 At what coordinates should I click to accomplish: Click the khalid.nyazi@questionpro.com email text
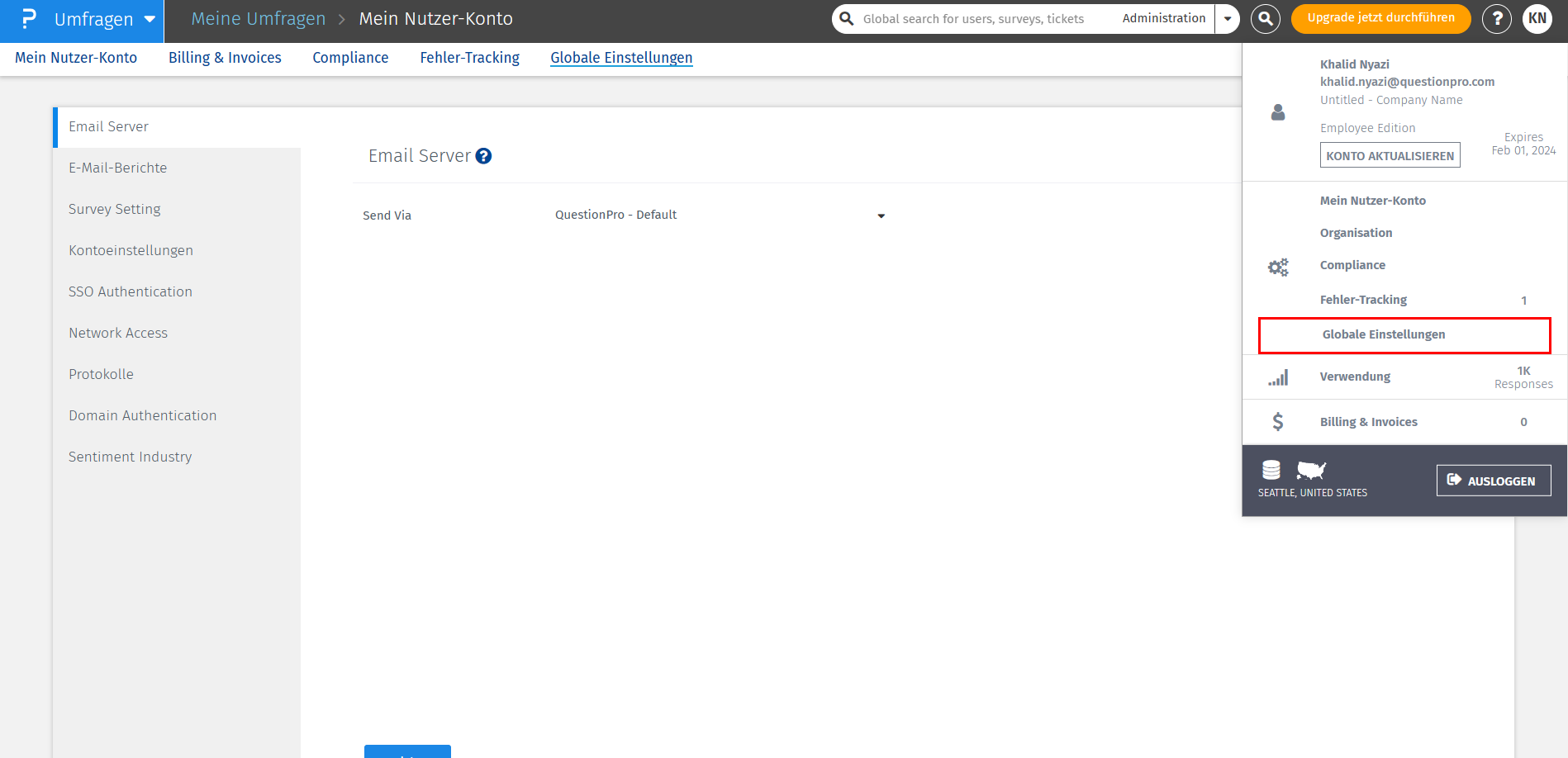[1407, 82]
